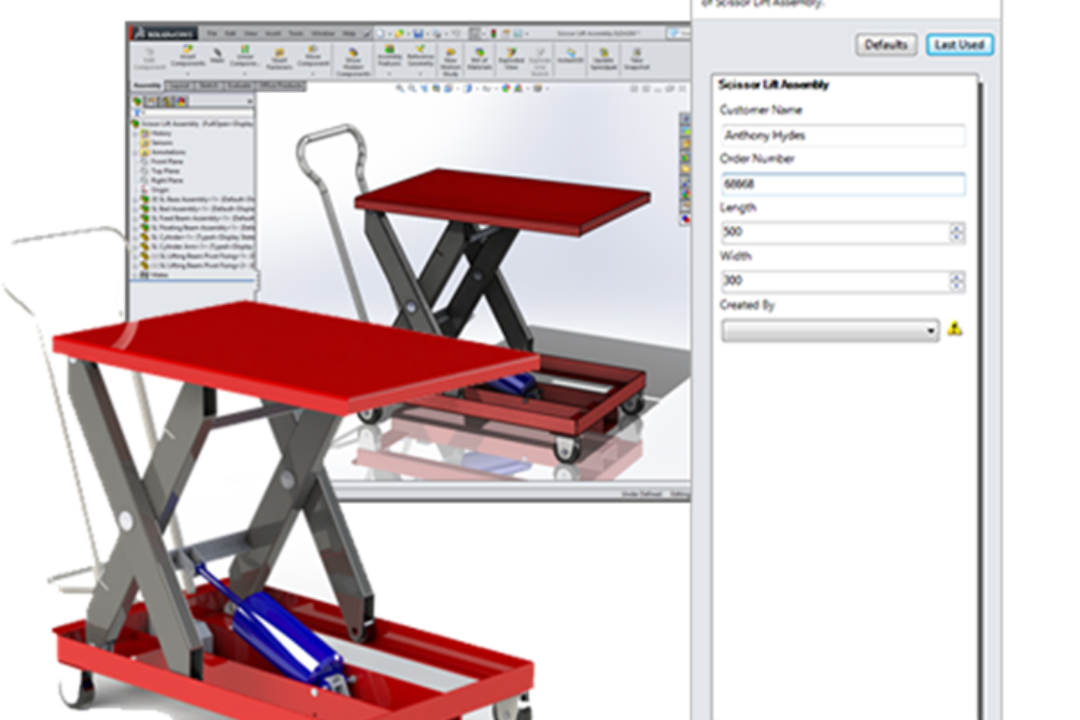Open the Insert menu
The height and width of the screenshot is (720, 1080).
(x=273, y=34)
